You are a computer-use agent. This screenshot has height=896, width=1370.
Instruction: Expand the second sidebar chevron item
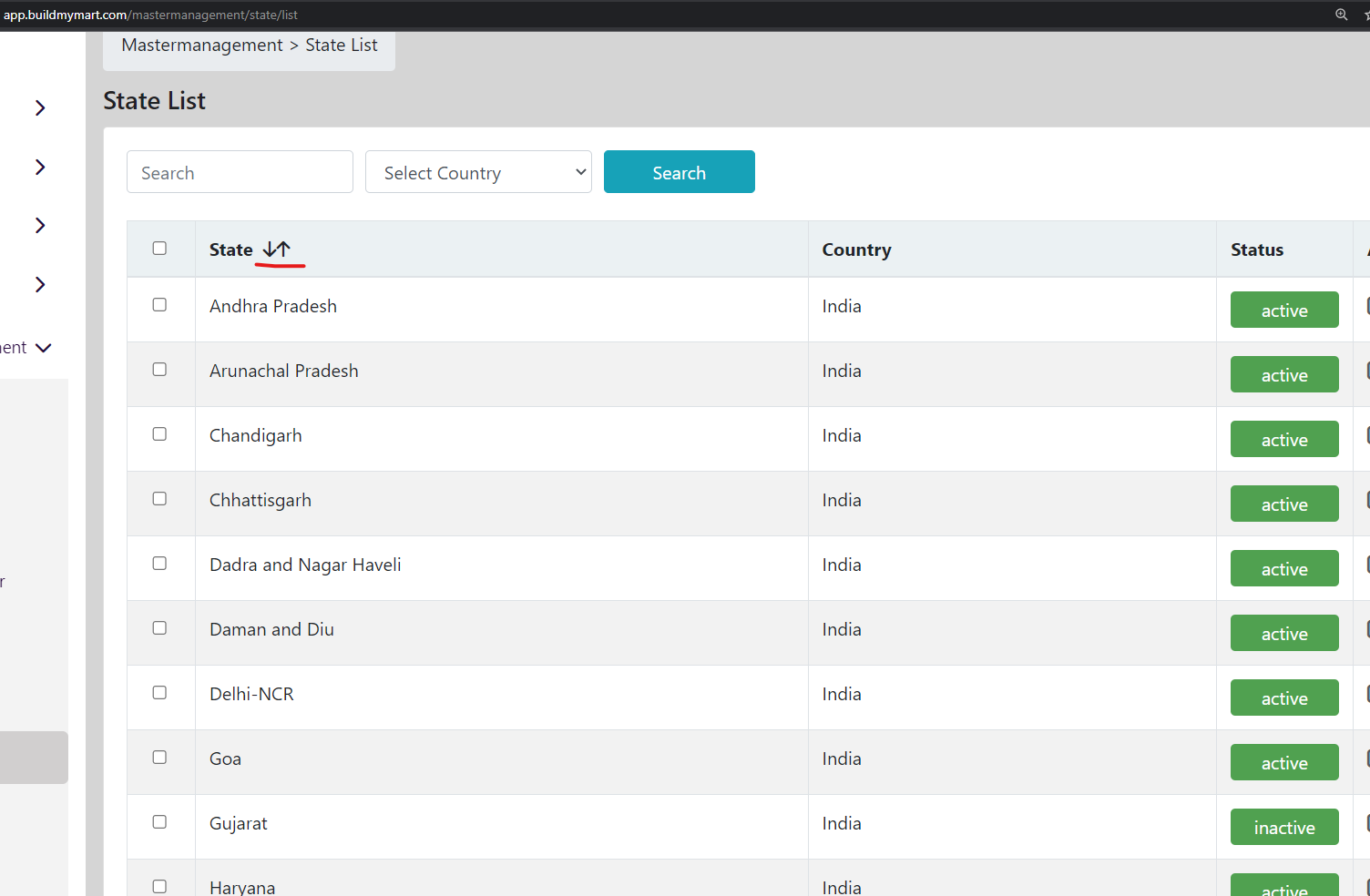coord(40,167)
